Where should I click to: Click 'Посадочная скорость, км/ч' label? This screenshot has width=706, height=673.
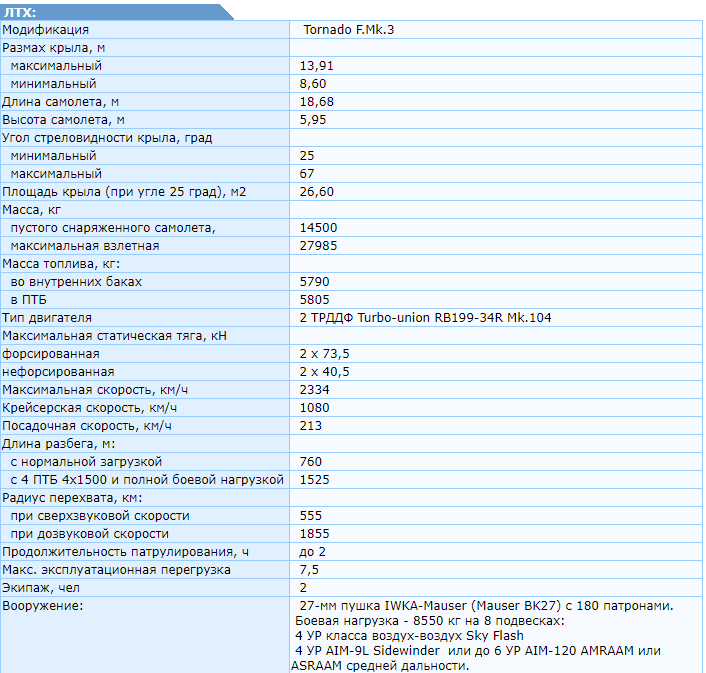[x=86, y=426]
